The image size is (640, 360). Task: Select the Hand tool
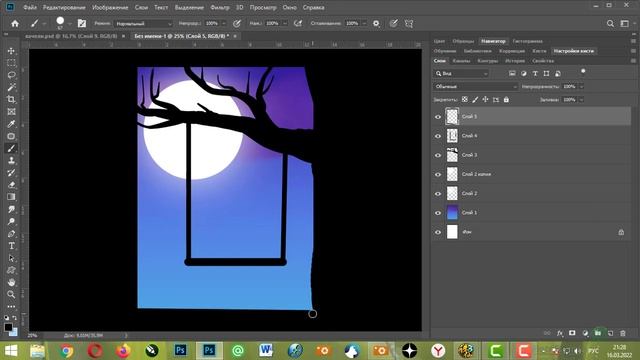tap(11, 282)
